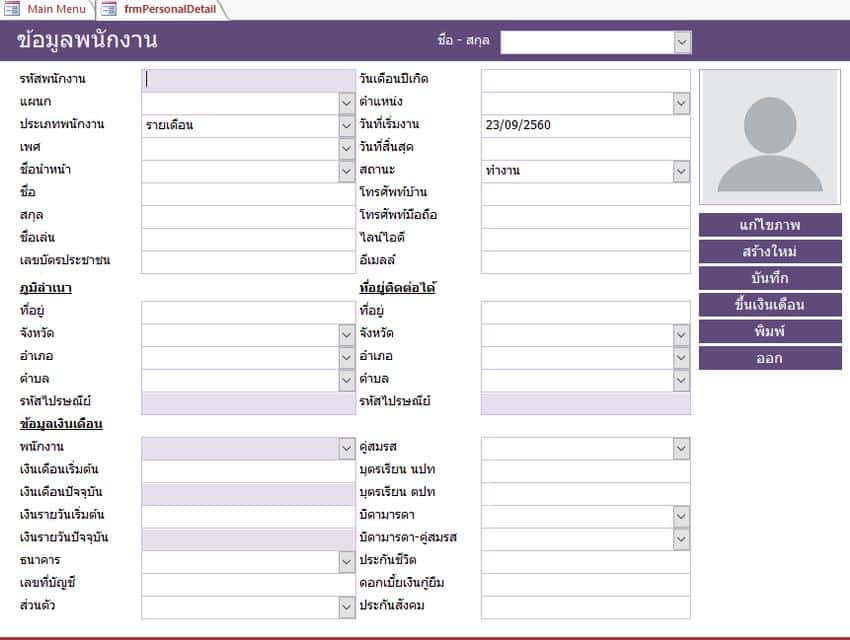Click the เลขที่บัญชี input field
Image resolution: width=850 pixels, height=640 pixels.
(248, 585)
